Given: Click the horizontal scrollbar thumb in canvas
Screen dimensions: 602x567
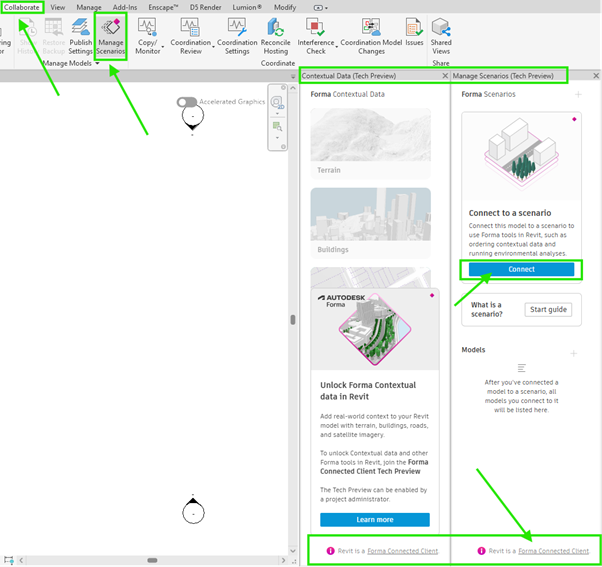Looking at the screenshot, I should pyautogui.click(x=152, y=560).
